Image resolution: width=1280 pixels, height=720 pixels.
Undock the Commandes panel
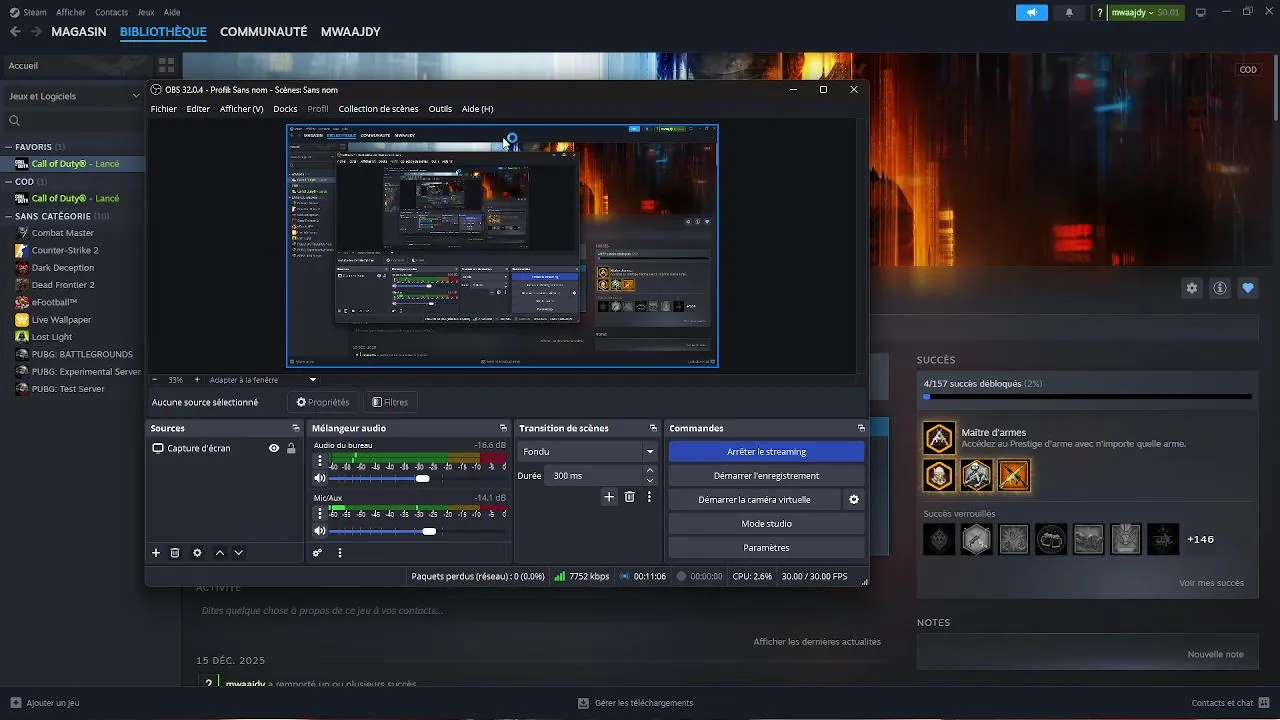(x=861, y=428)
